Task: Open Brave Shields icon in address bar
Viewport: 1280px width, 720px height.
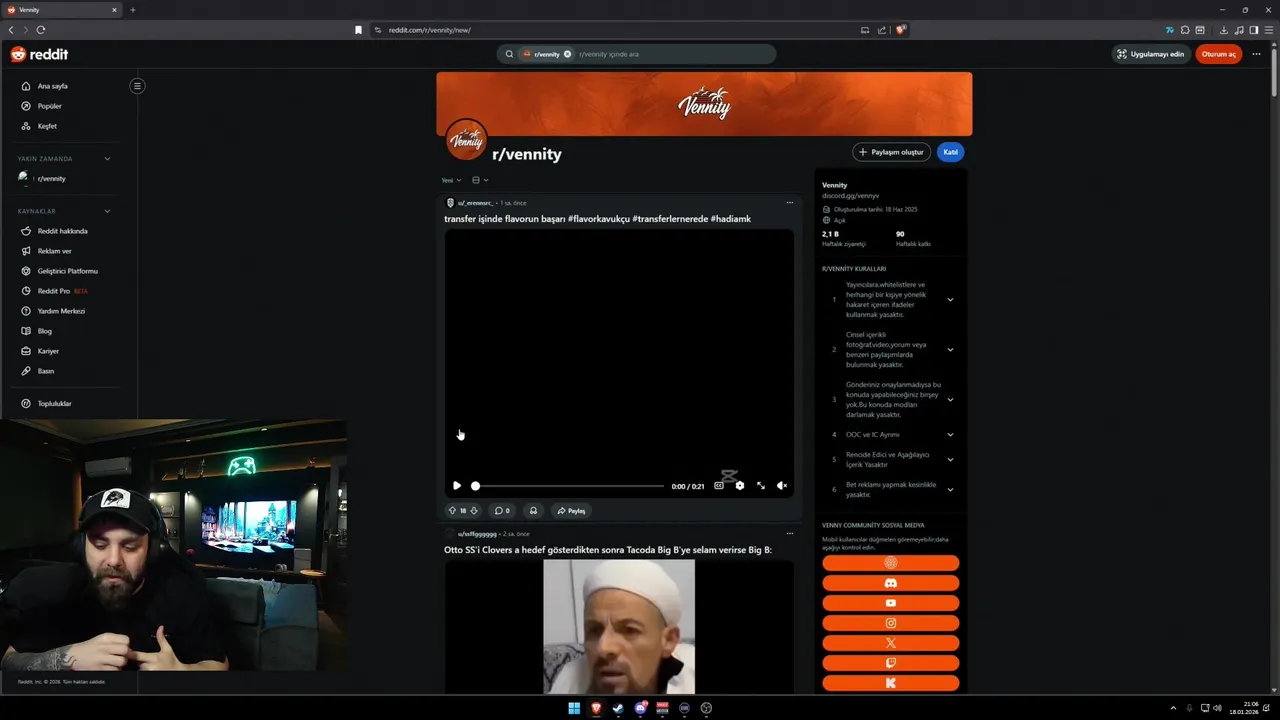Action: [900, 30]
